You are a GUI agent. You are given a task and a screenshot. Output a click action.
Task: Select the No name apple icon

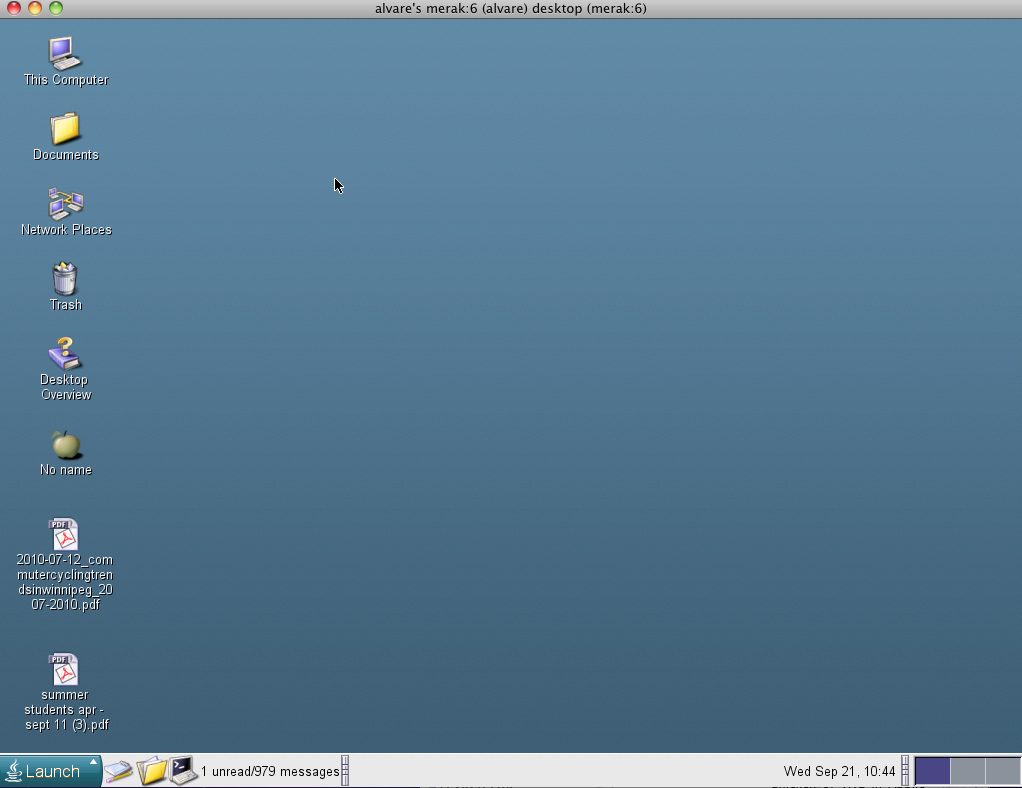click(65, 445)
